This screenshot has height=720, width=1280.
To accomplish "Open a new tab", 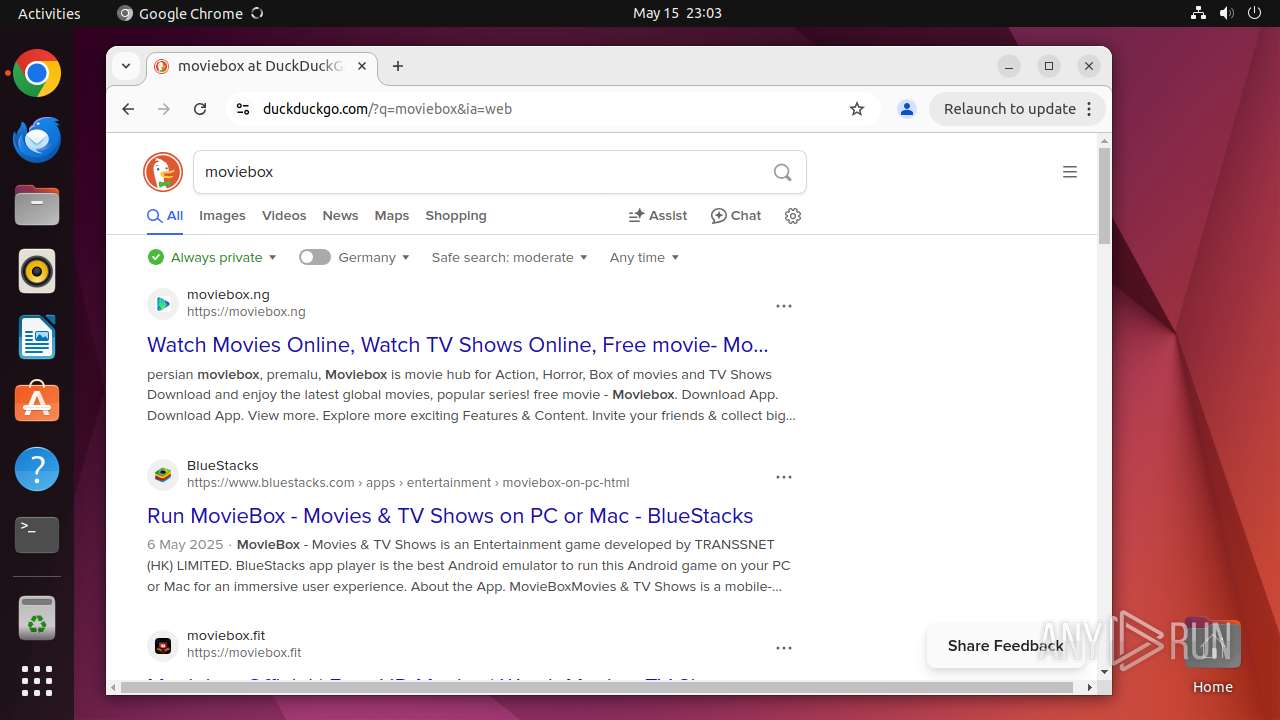I will coord(398,66).
